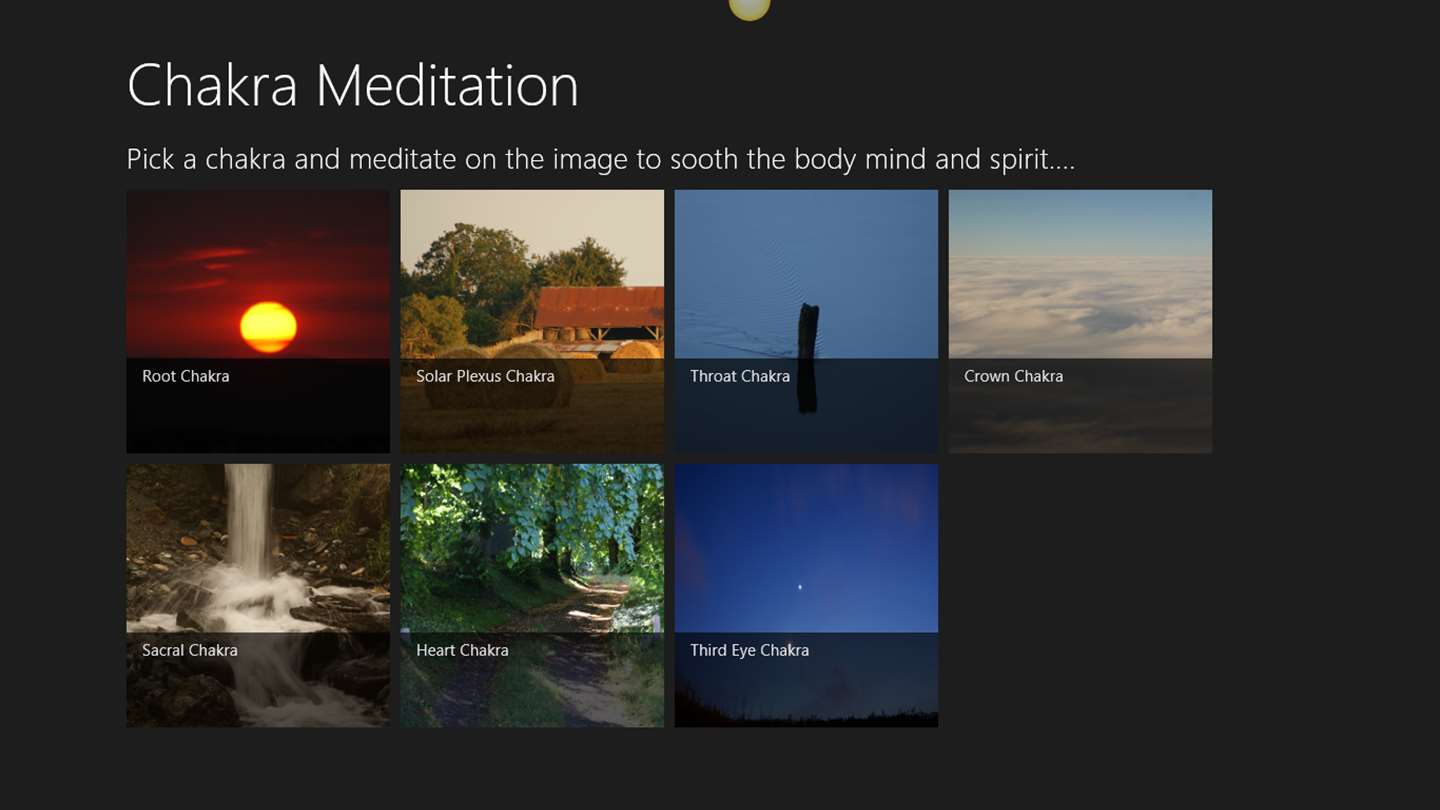Click the "Third Eye Chakra" label text
This screenshot has width=1440, height=810.
click(x=749, y=650)
